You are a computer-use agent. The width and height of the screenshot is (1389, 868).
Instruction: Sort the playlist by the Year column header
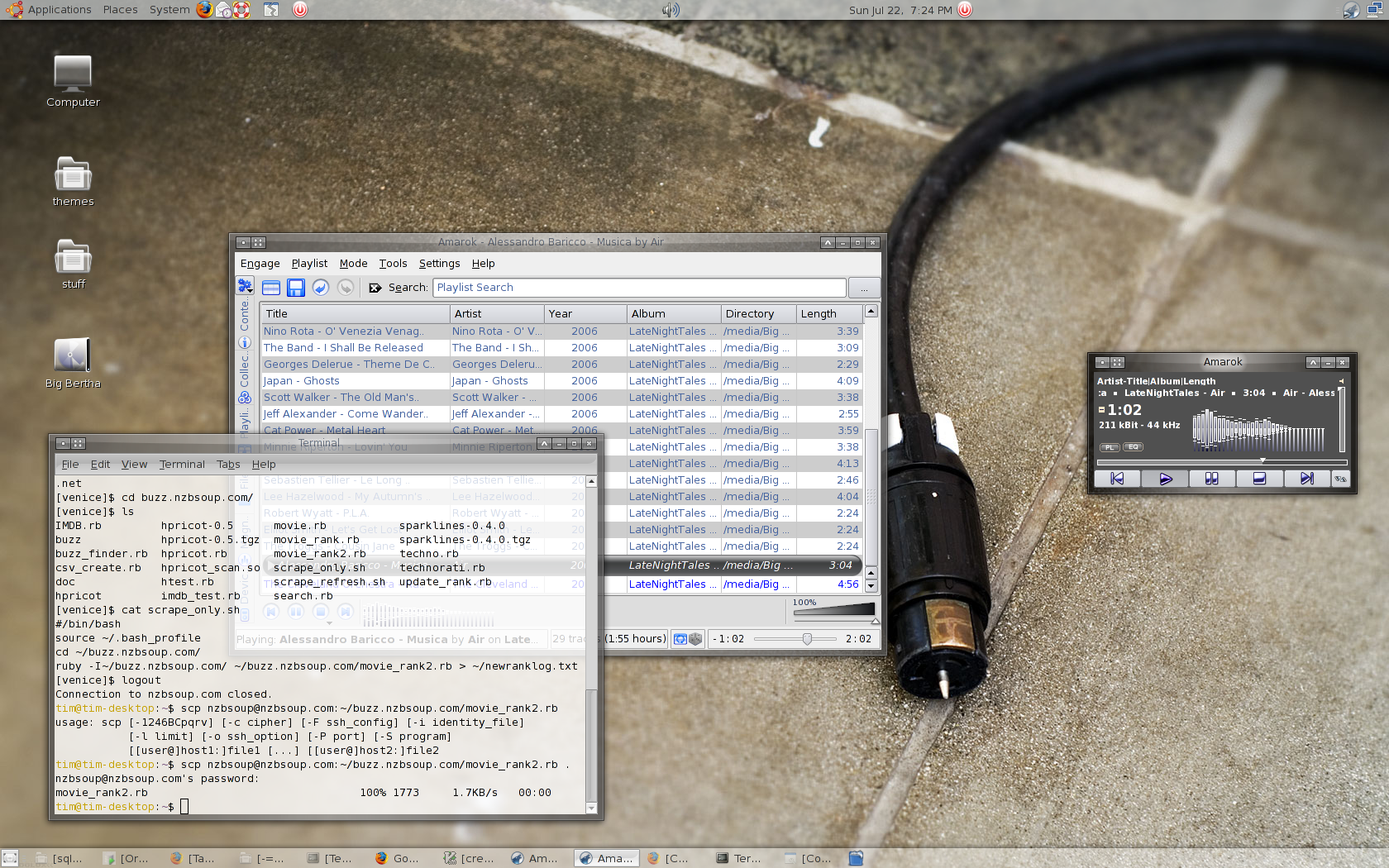click(585, 314)
